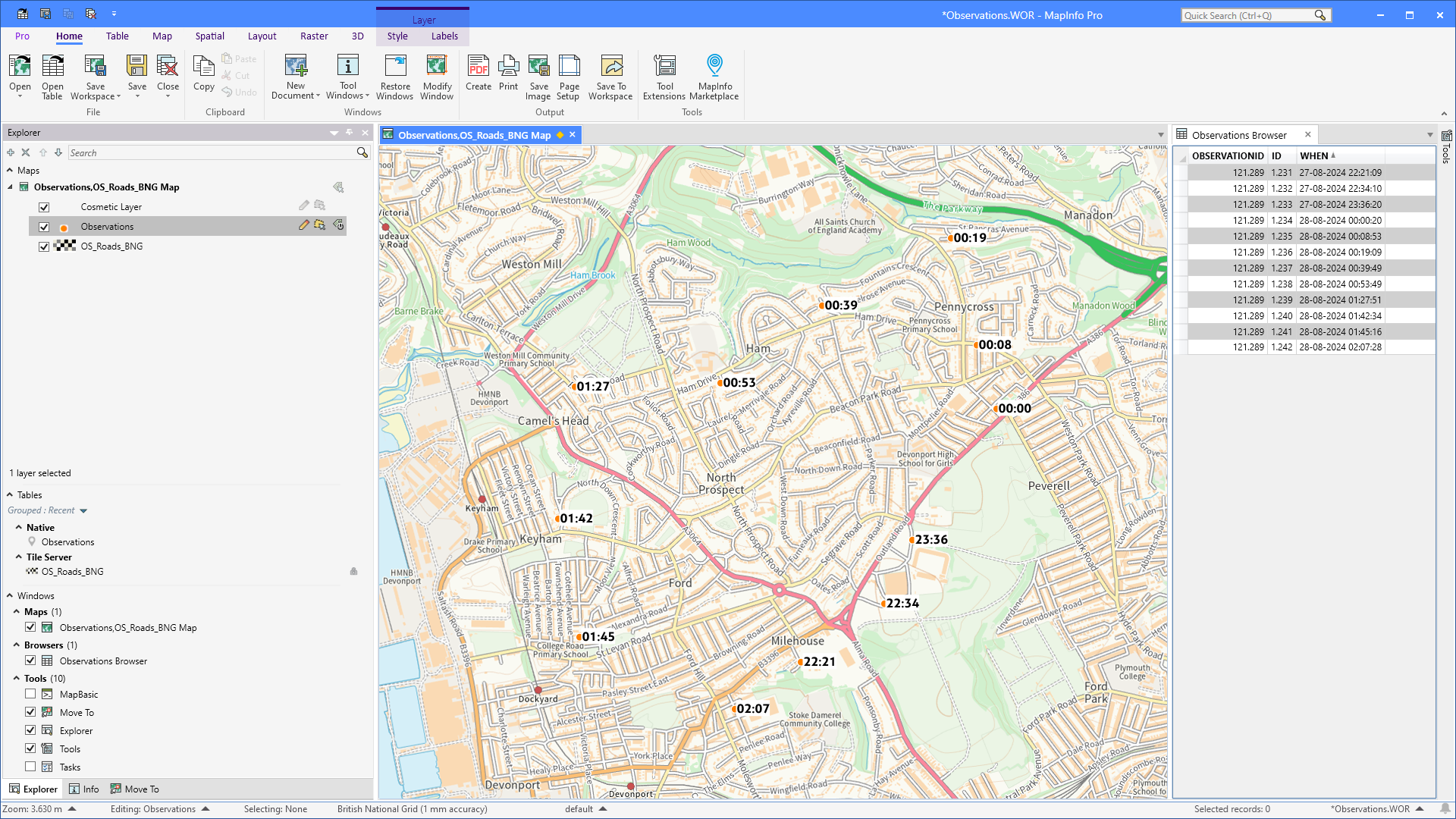This screenshot has width=1456, height=819.
Task: Click the Print icon in Output group
Action: [509, 73]
